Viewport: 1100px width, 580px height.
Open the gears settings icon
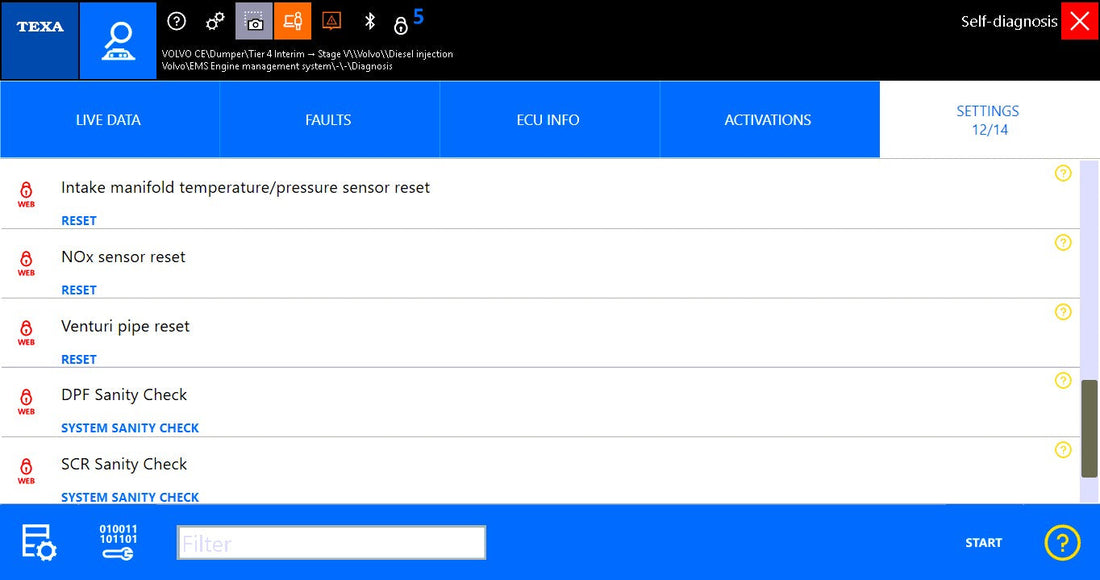coord(215,22)
